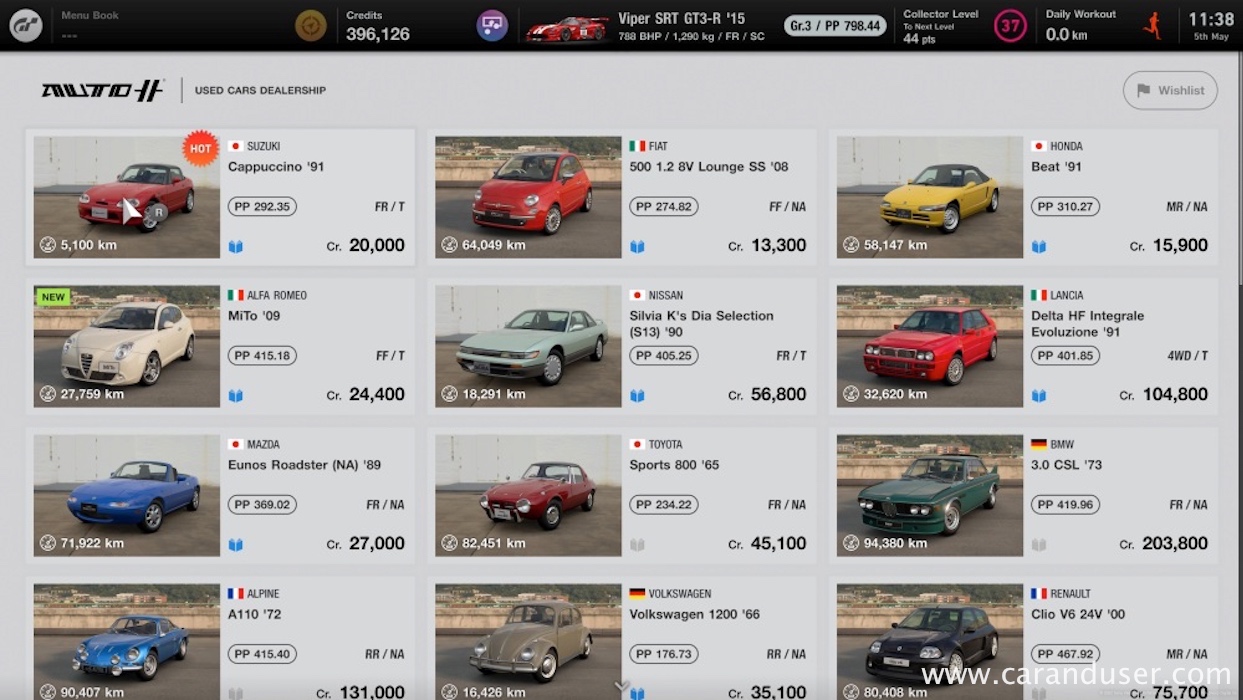Image resolution: width=1243 pixels, height=700 pixels.
Task: Select the Lancia Delta HF Integrale card
Action: click(x=1024, y=346)
